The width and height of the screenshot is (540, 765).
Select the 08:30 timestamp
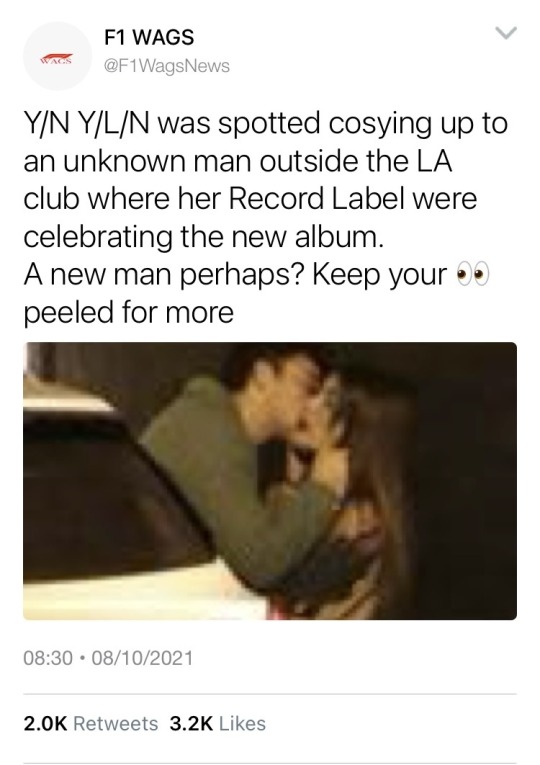tap(48, 658)
